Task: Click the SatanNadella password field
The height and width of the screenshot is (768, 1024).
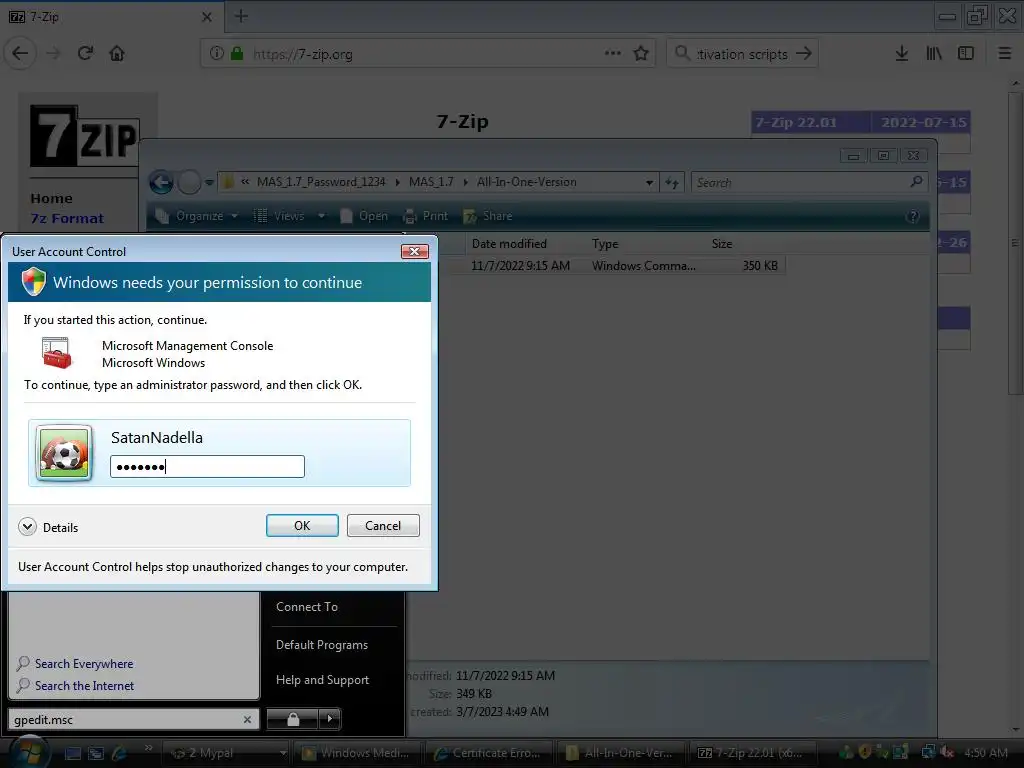Action: tap(207, 466)
